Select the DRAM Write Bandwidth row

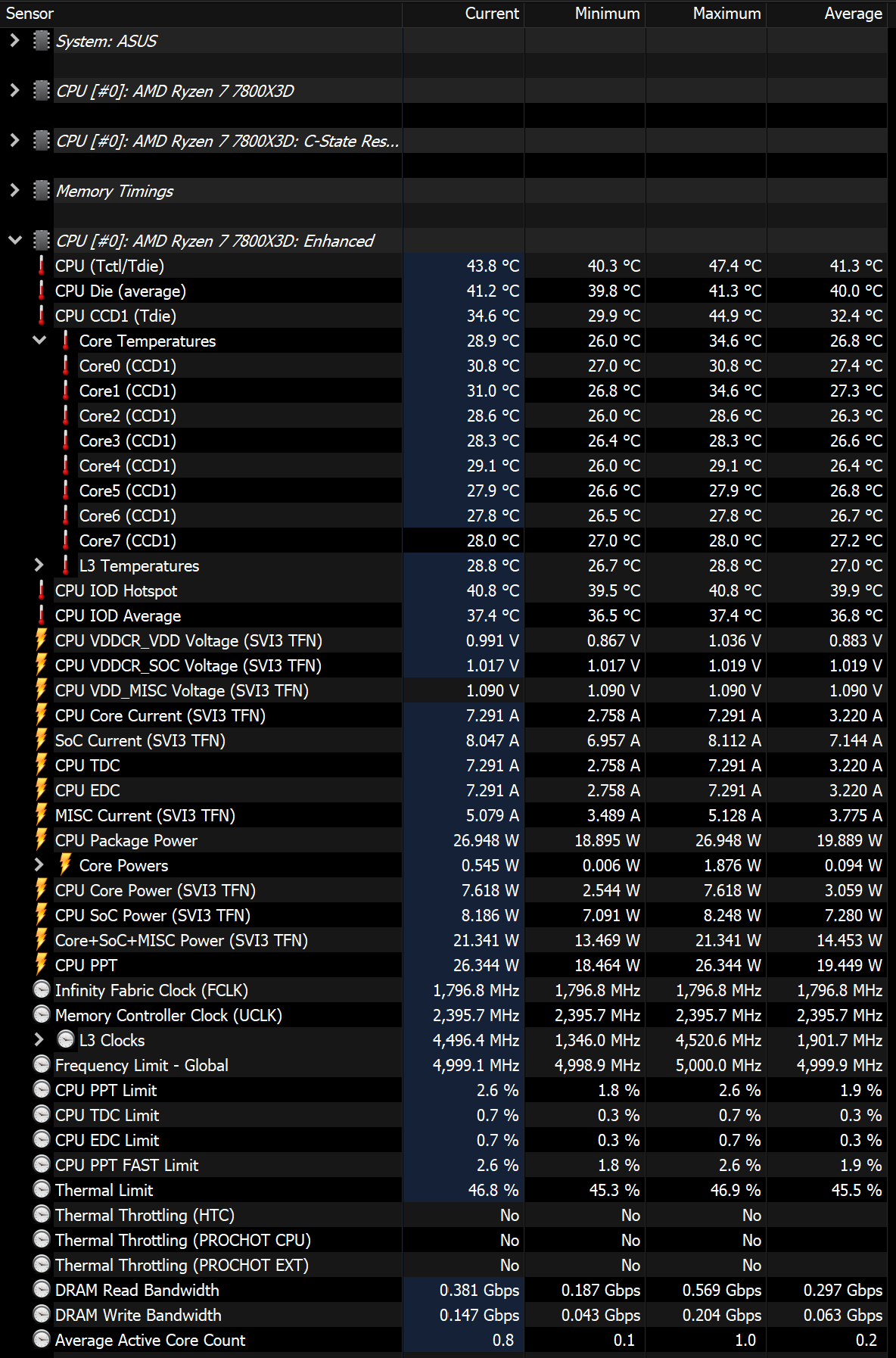click(443, 1315)
